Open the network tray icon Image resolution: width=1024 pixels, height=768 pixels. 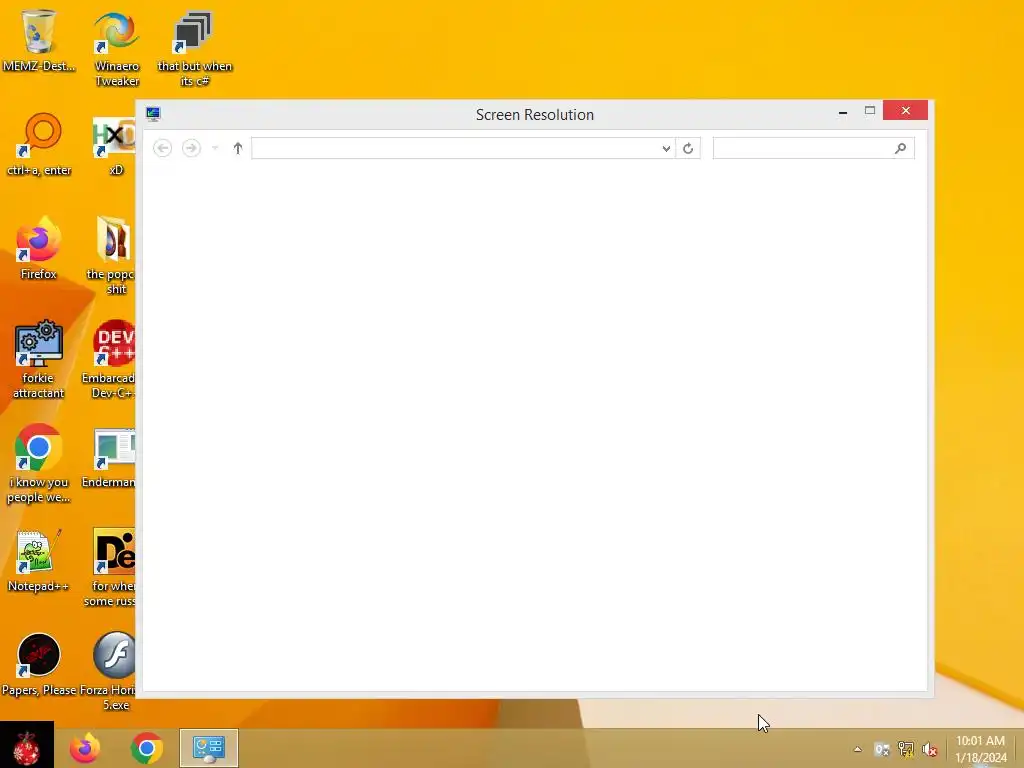coord(906,749)
